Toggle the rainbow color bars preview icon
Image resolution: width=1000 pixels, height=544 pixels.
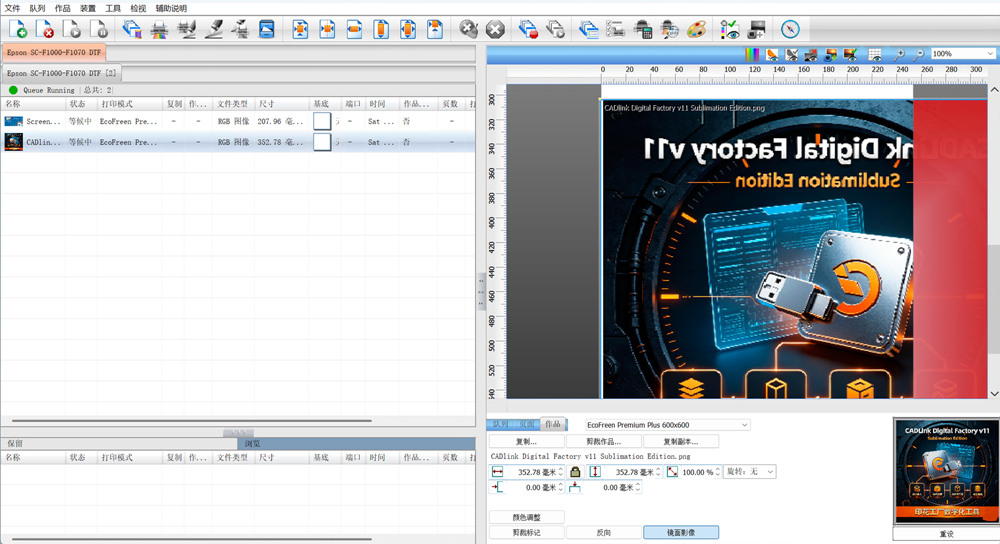pos(753,54)
